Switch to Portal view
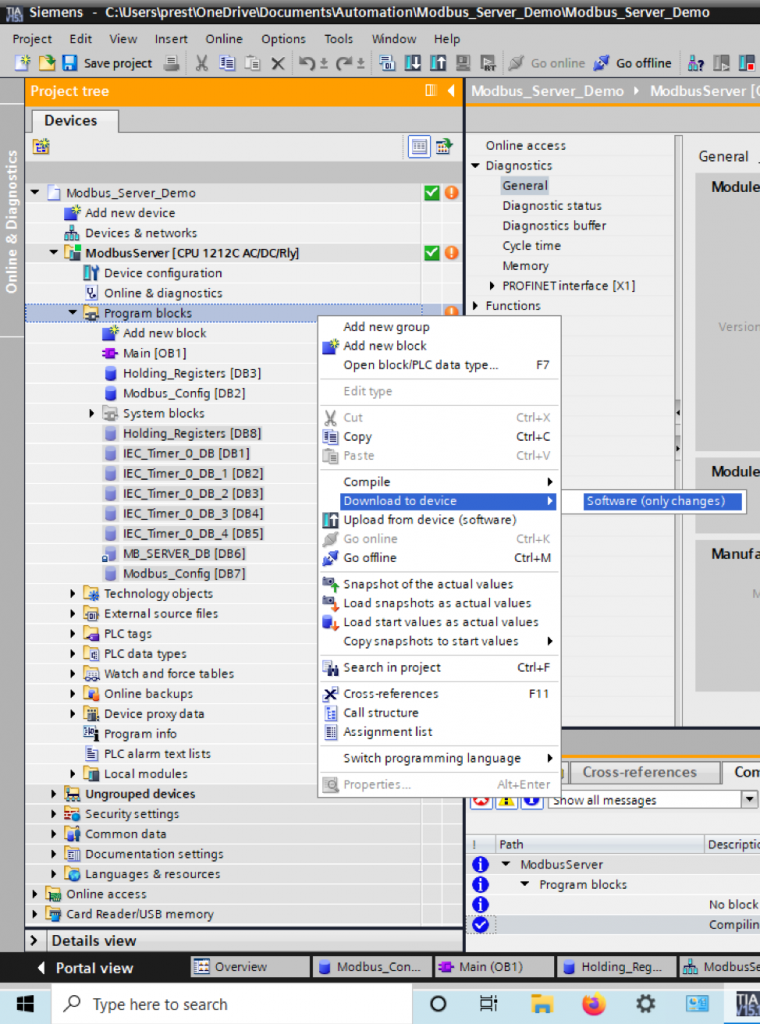The width and height of the screenshot is (760, 1024). pos(86,968)
